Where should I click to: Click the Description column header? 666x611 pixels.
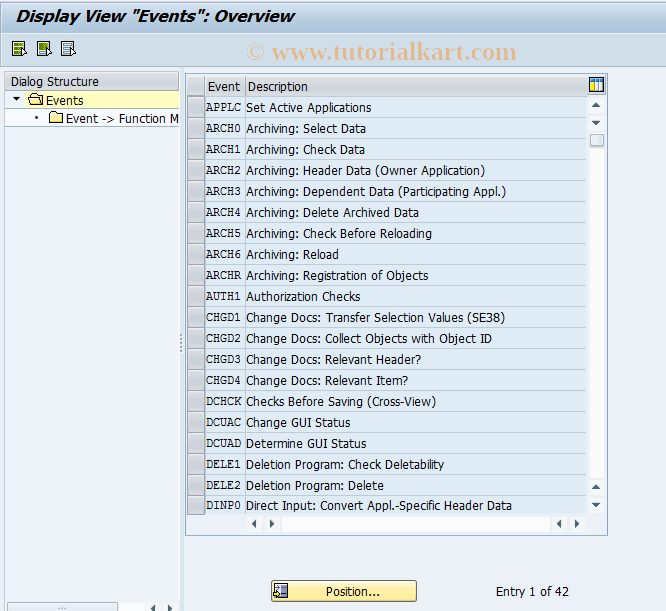[416, 87]
